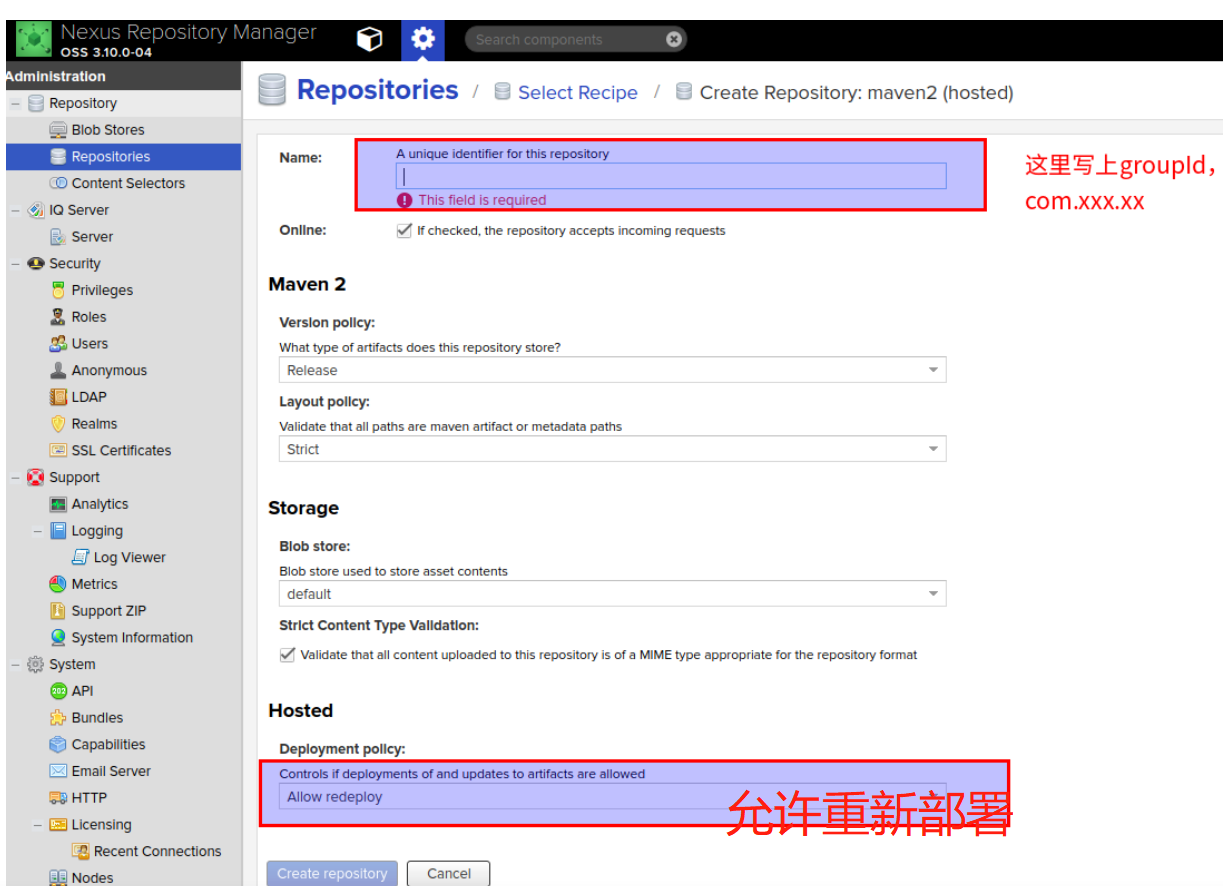Click the SSL Certificates icon

[58, 451]
